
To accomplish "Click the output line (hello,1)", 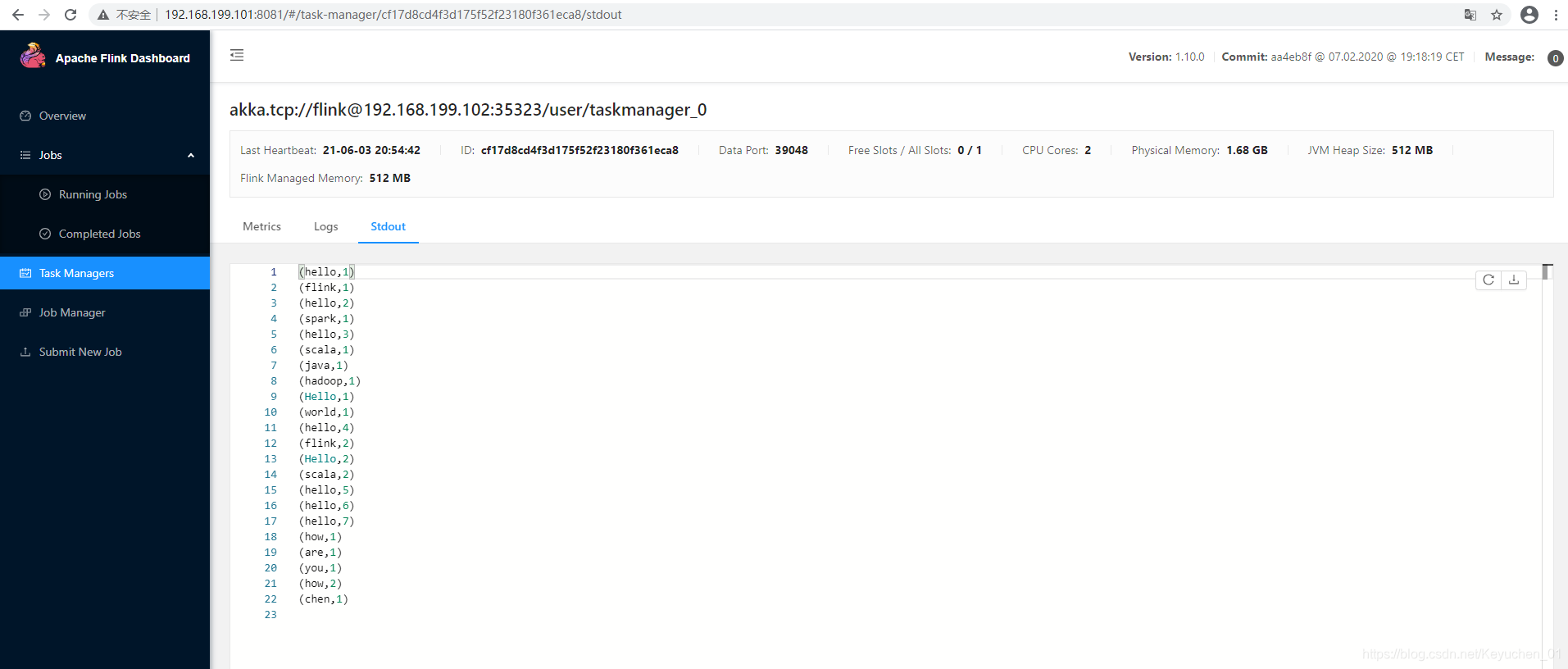I will (x=327, y=271).
